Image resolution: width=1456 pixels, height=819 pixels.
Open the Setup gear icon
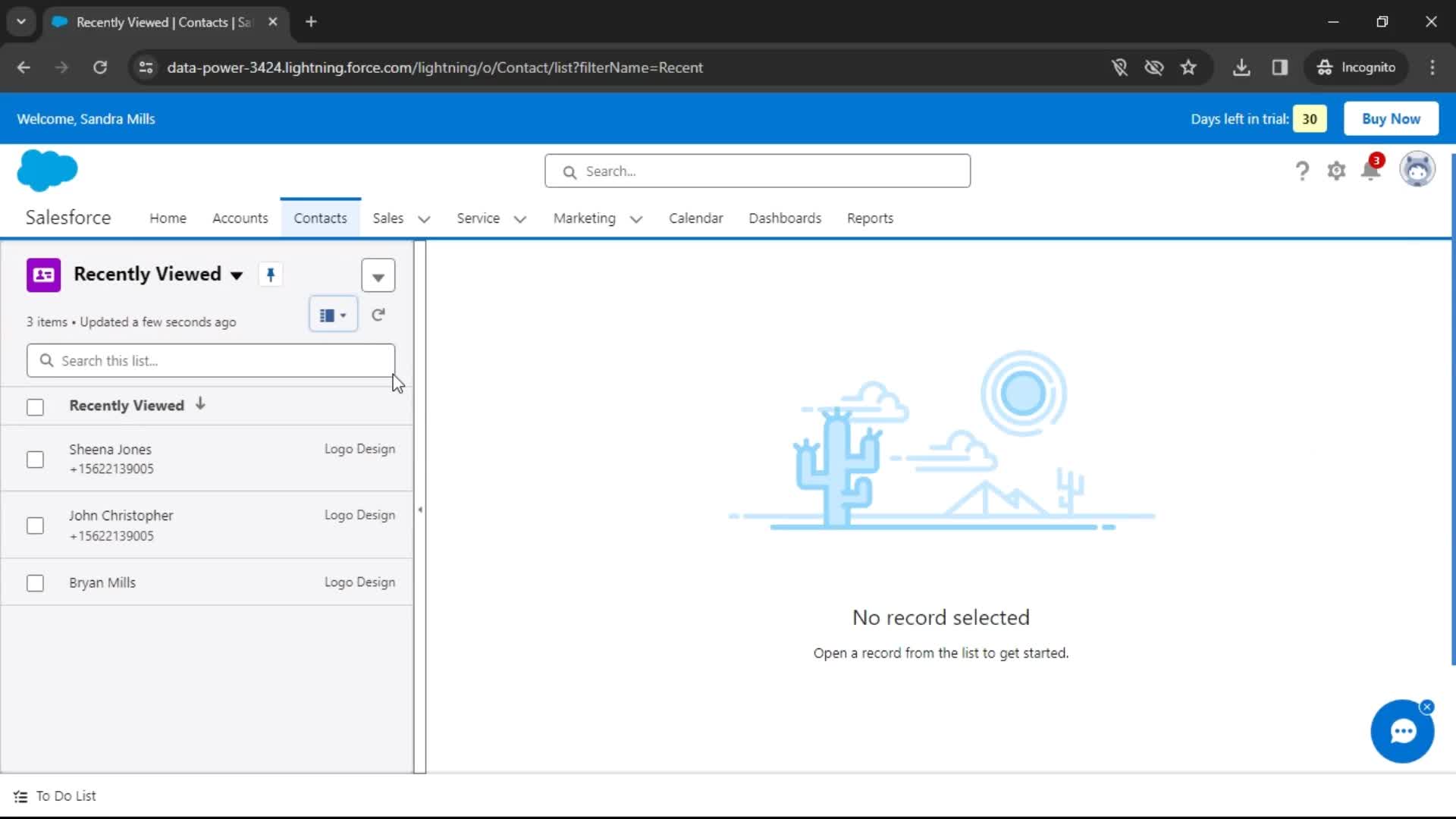(1336, 171)
